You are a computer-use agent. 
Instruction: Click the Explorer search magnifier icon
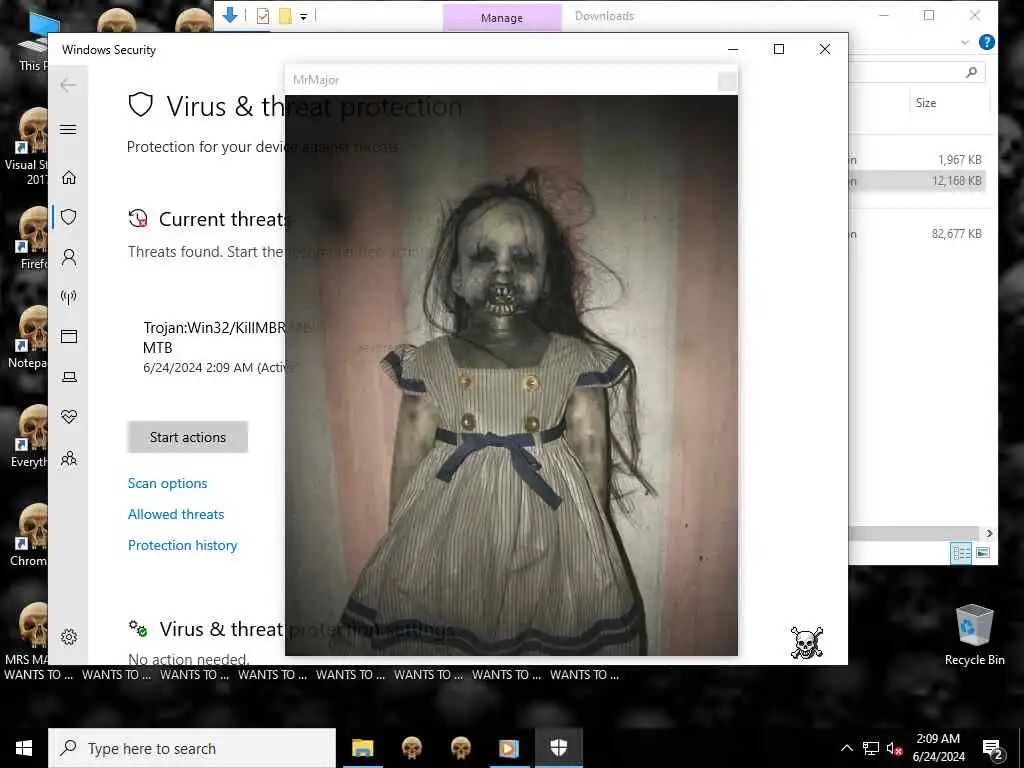971,72
